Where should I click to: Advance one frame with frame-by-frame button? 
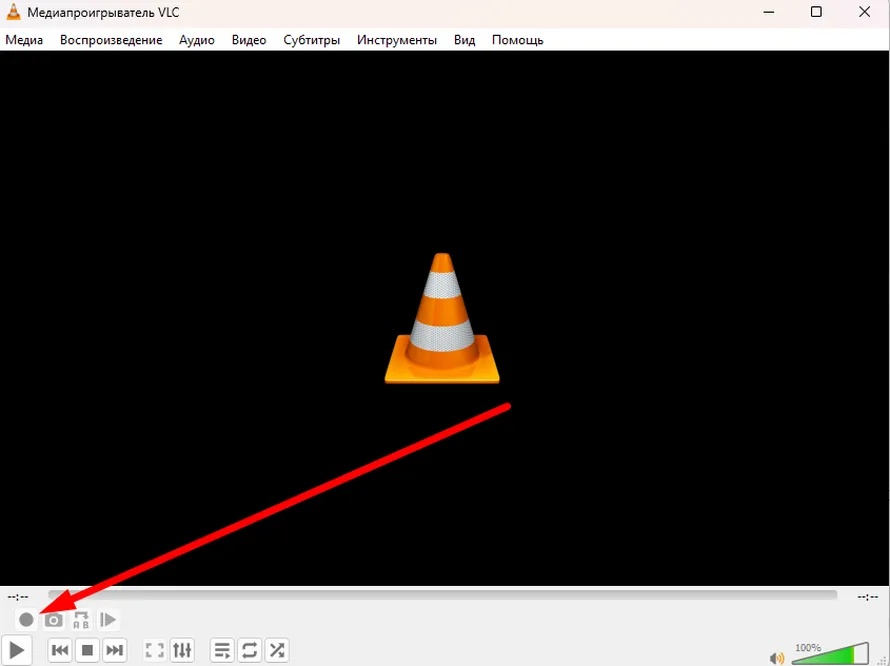108,619
